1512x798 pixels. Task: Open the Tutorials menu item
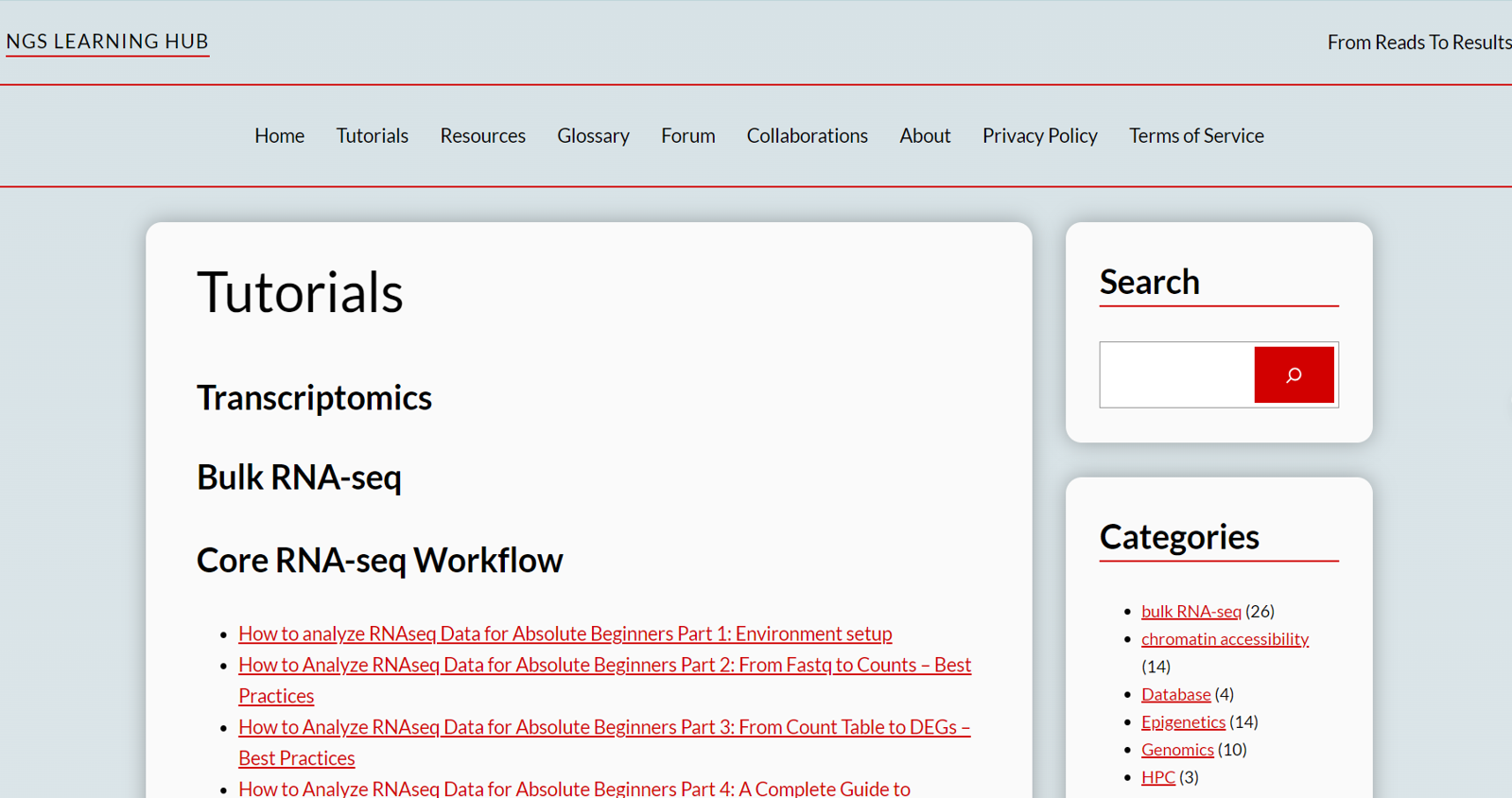[372, 136]
